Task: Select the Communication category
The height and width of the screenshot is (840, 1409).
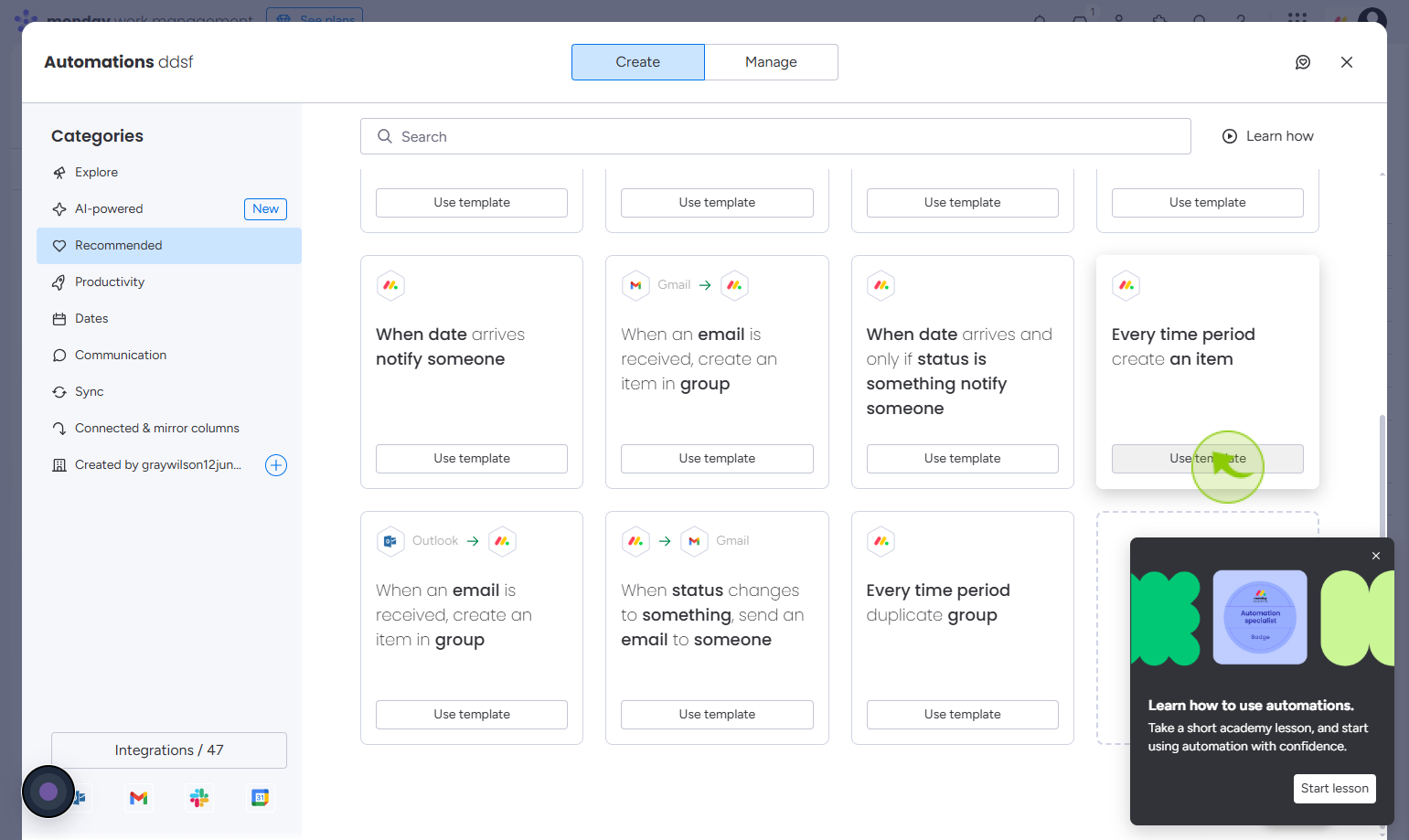Action: point(169,356)
